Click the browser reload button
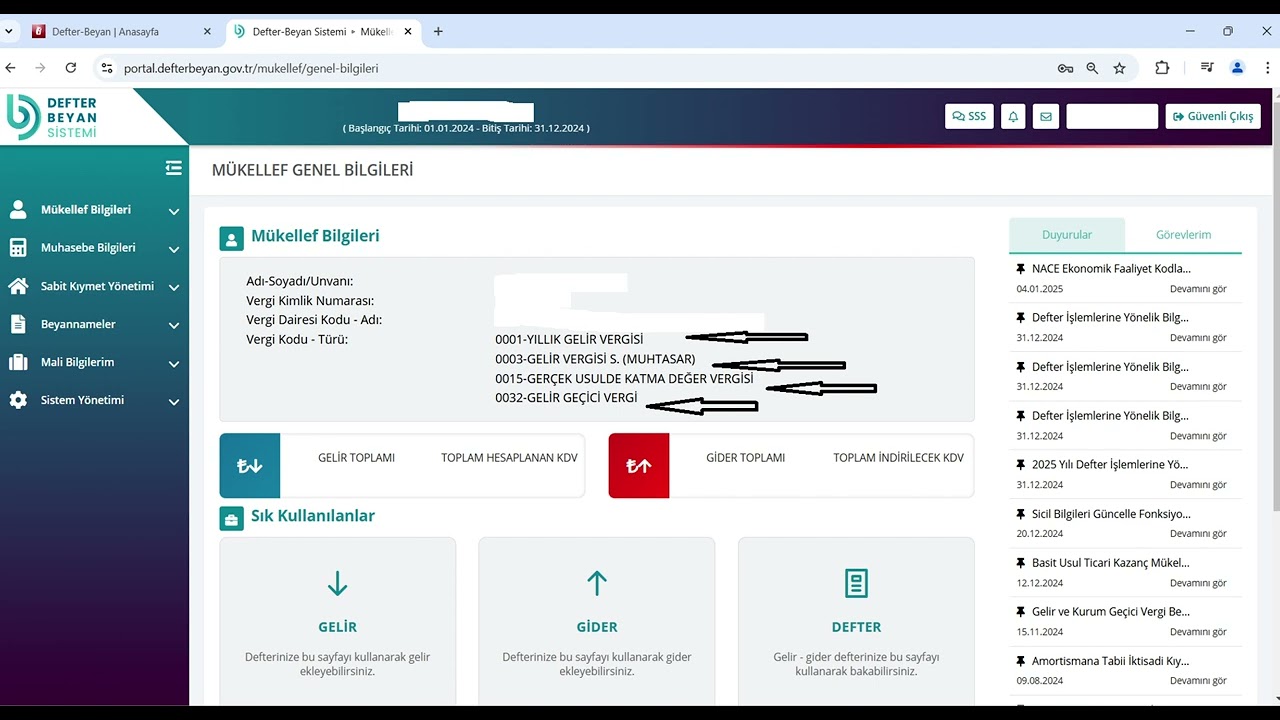Screen dimensions: 1280x720 tap(71, 68)
